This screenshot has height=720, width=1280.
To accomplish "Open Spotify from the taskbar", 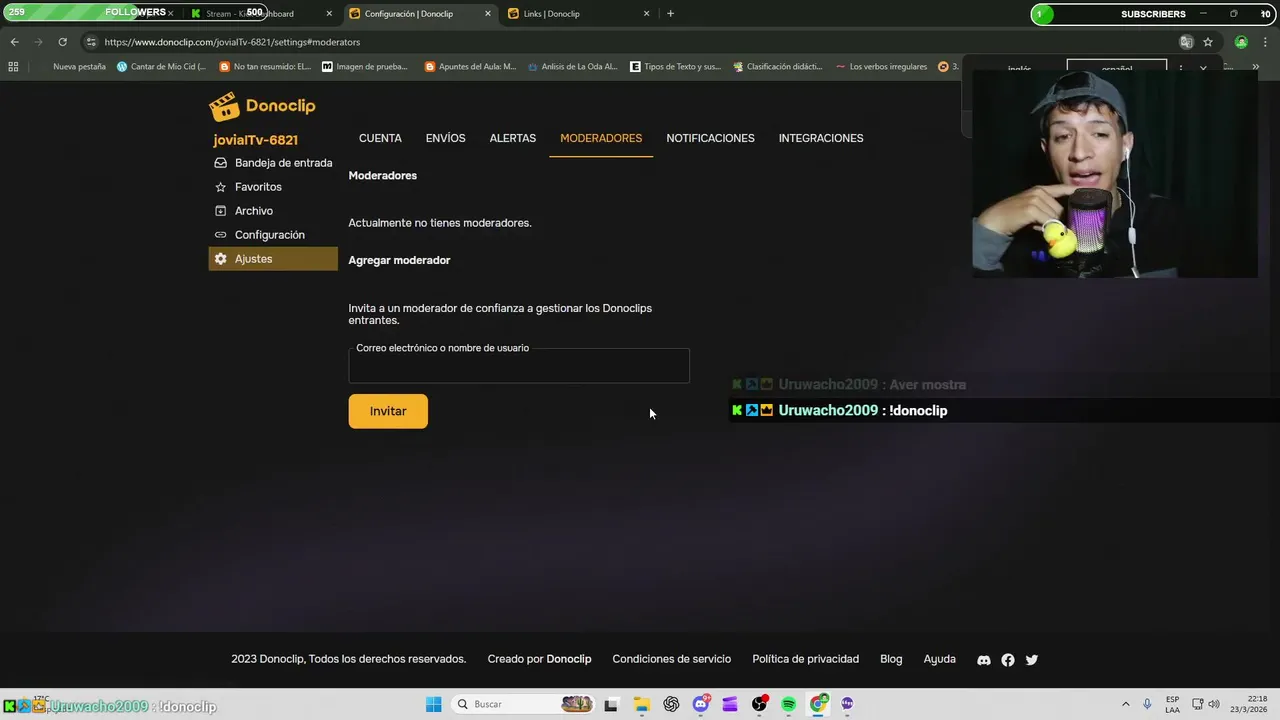I will [x=789, y=704].
